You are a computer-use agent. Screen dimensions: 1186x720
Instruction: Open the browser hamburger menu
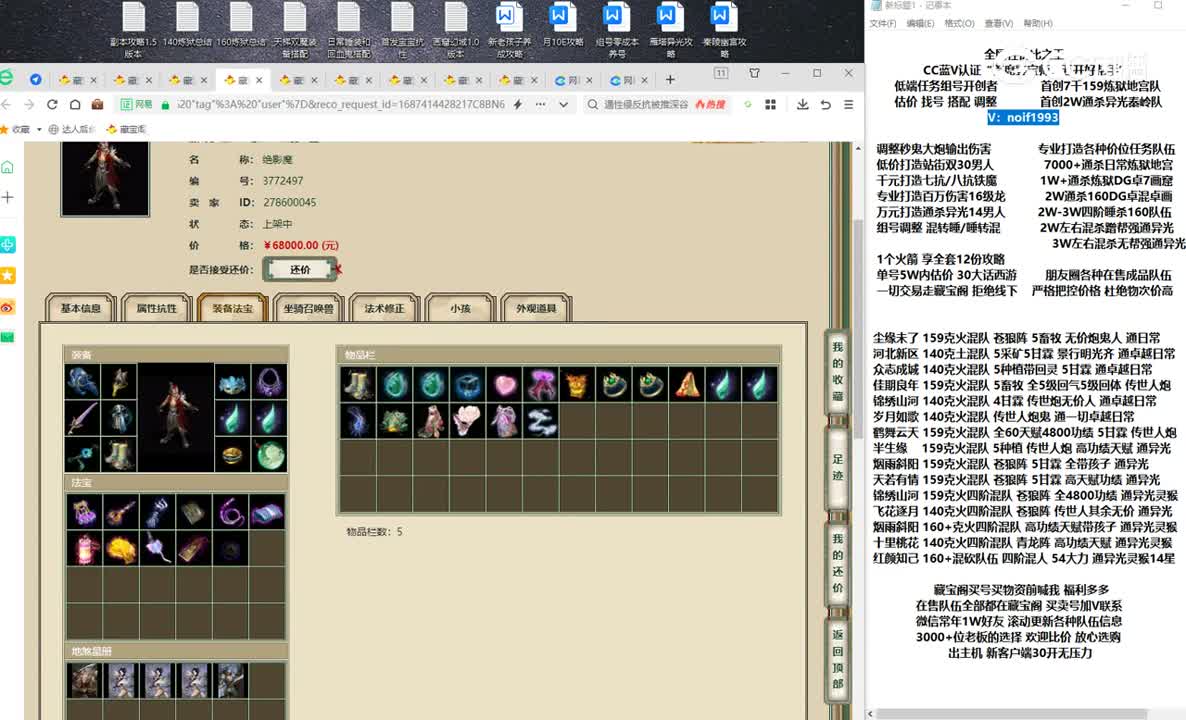point(847,104)
